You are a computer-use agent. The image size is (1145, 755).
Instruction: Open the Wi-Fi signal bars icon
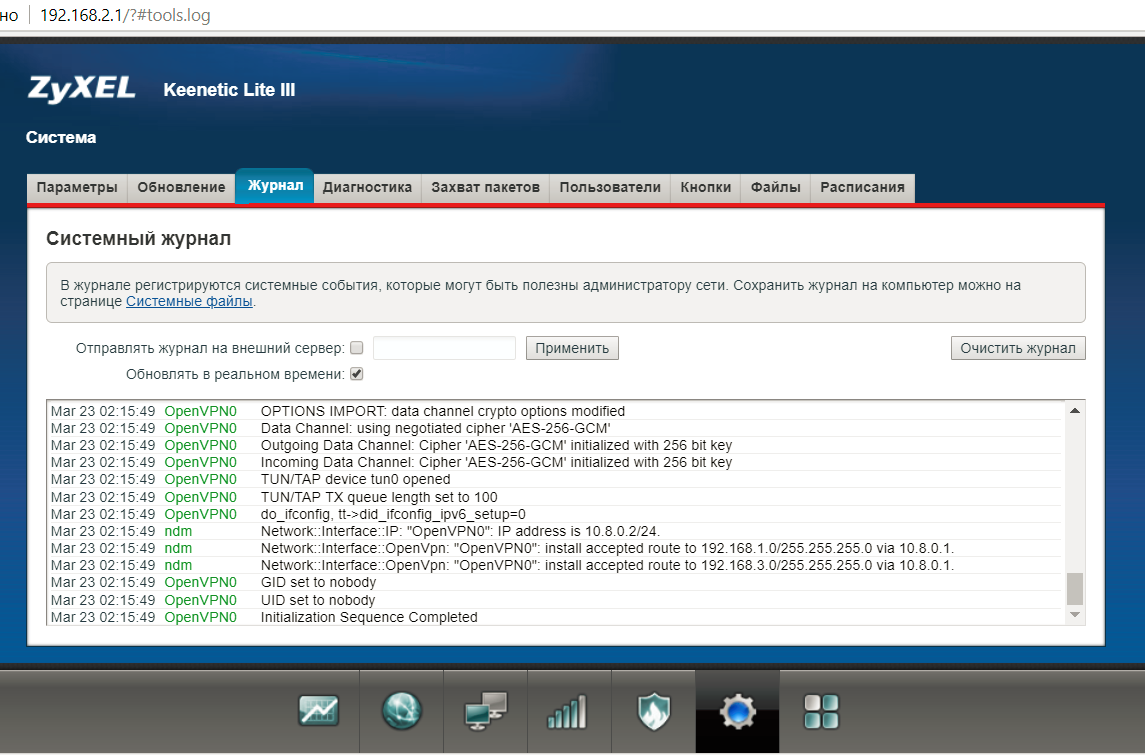point(569,711)
